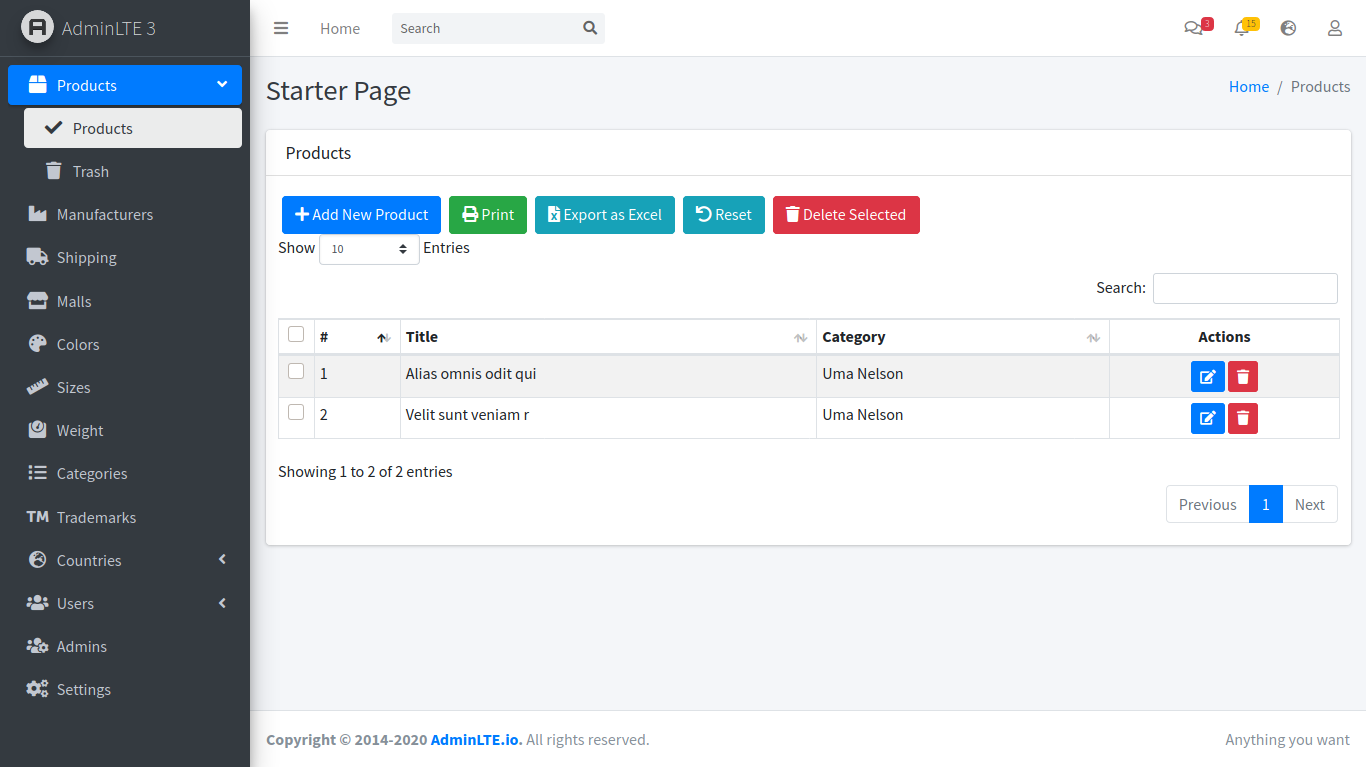
Task: Check the checkbox for row 1
Action: coord(296,371)
